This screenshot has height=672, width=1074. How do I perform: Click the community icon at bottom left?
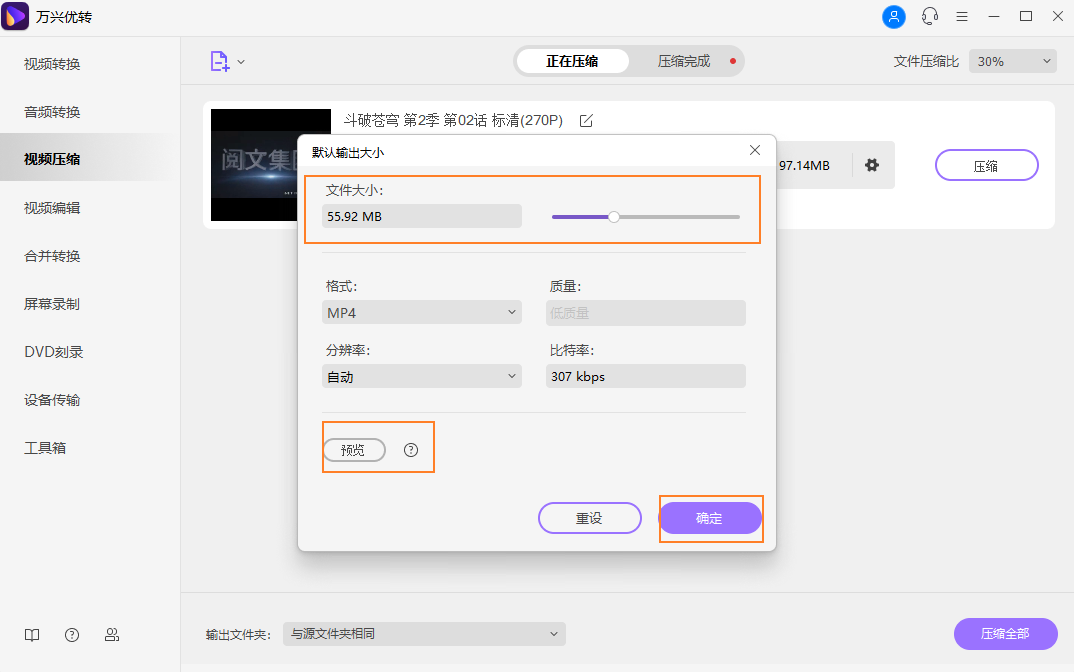coord(111,635)
